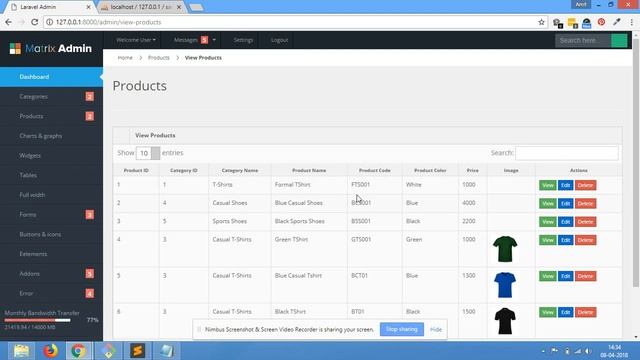
Task: Click the Monthly Bandwidth Transfer progress bar
Action: click(x=38, y=320)
